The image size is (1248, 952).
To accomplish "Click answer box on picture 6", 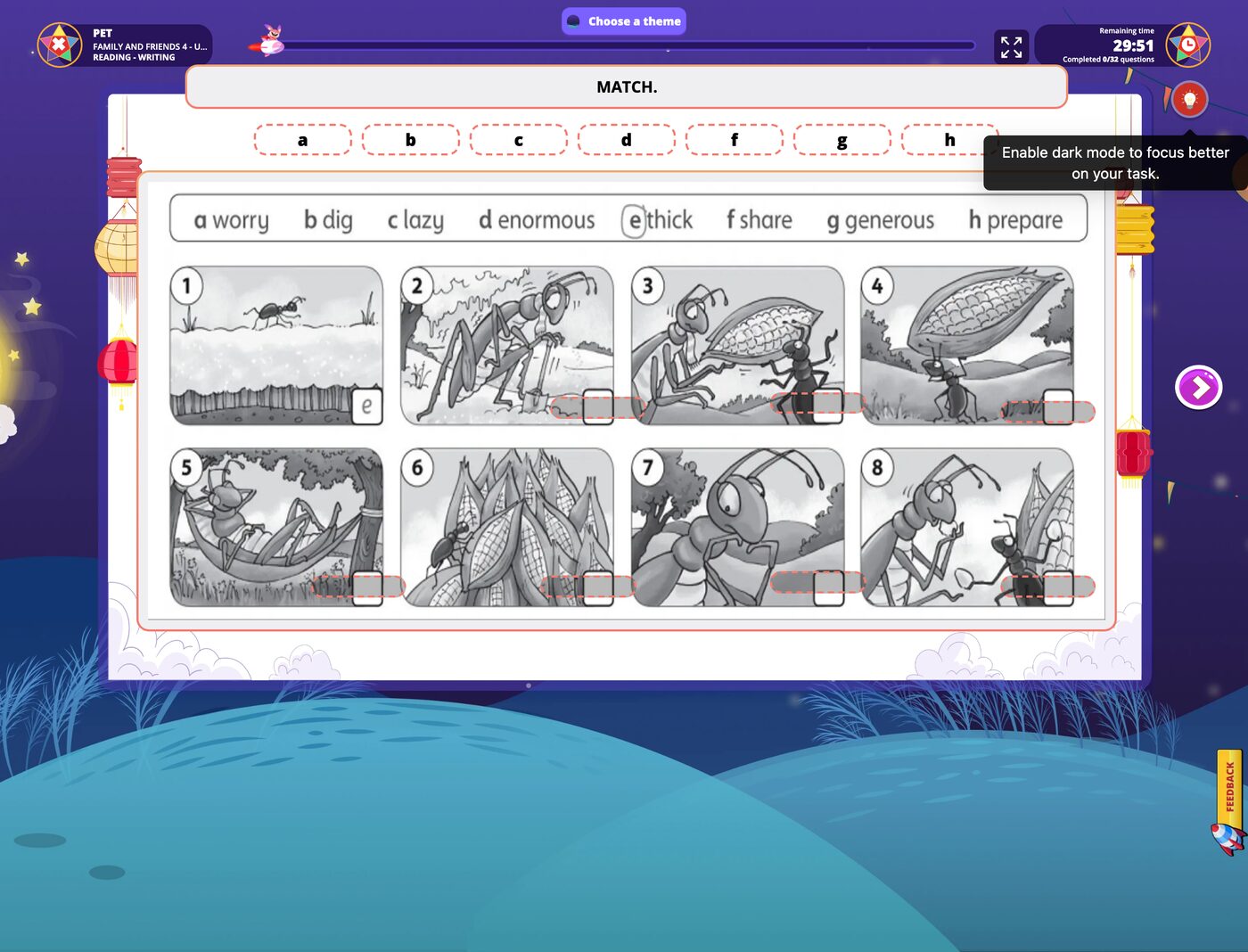I will (588, 587).
